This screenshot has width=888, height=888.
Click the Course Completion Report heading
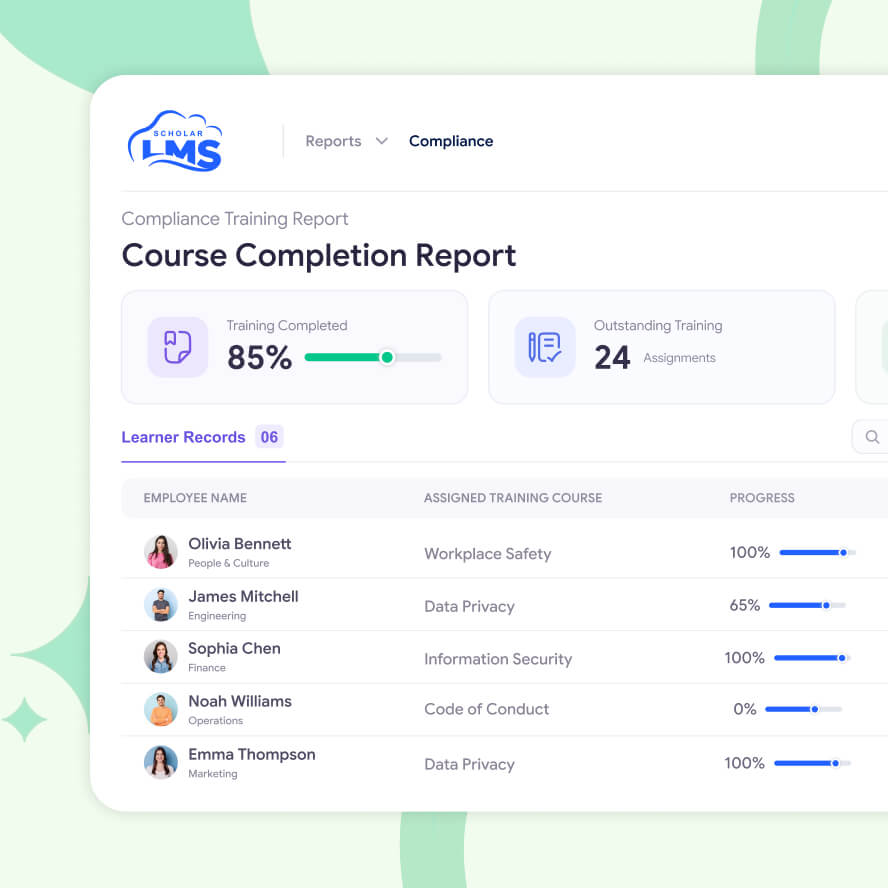coord(318,255)
